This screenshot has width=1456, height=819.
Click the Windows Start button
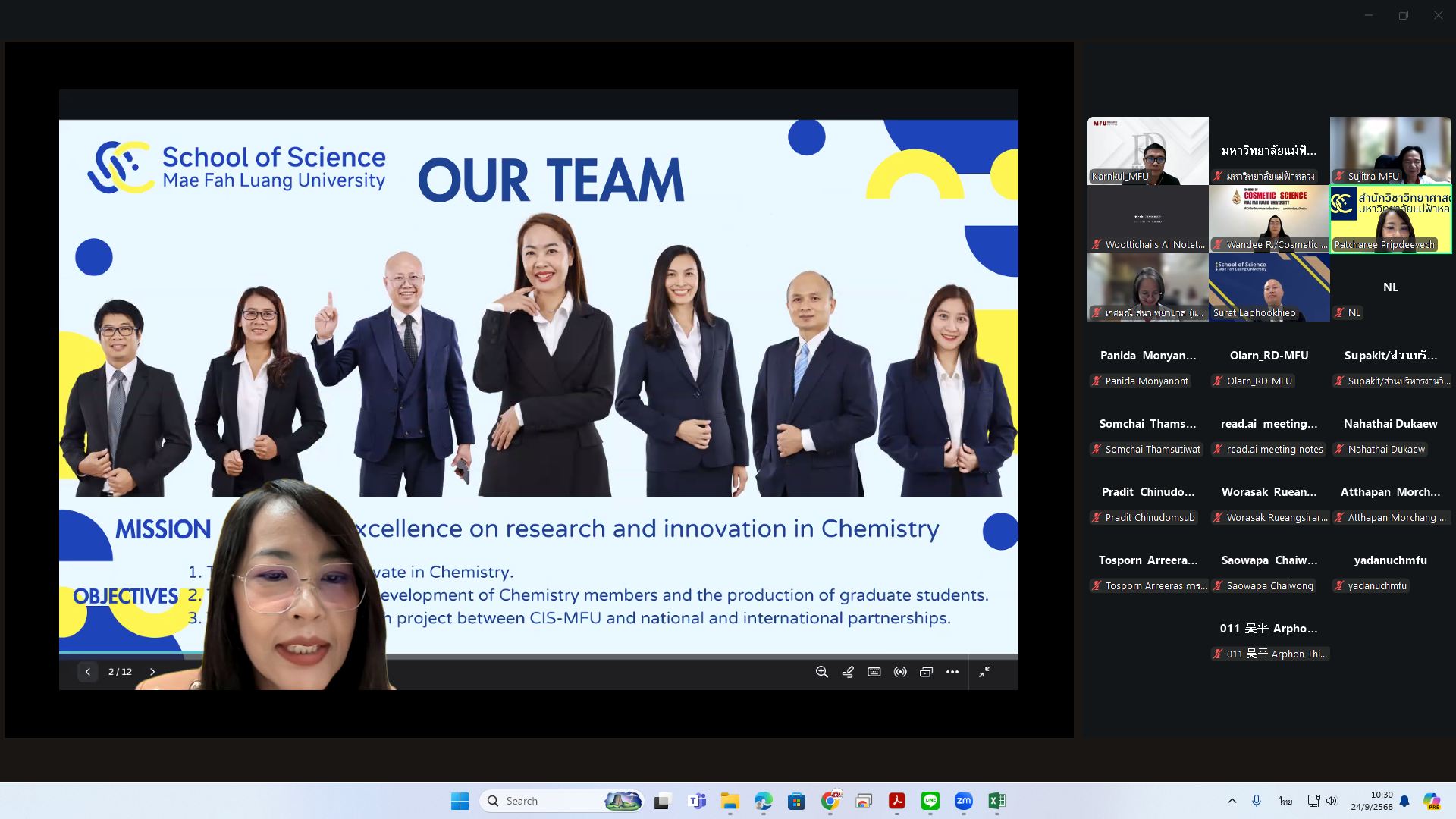tap(460, 801)
